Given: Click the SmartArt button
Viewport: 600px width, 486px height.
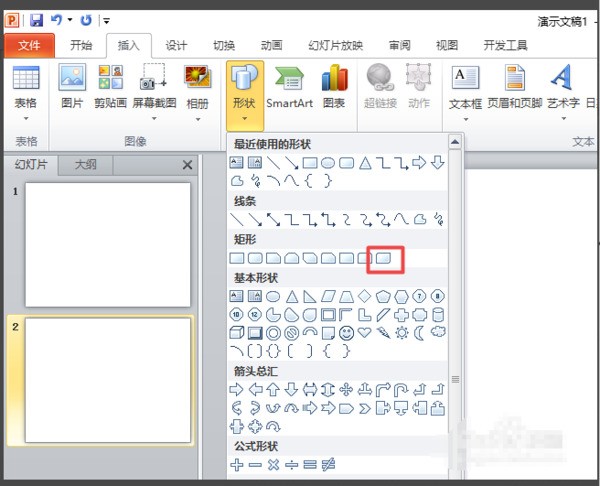Looking at the screenshot, I should click(290, 87).
